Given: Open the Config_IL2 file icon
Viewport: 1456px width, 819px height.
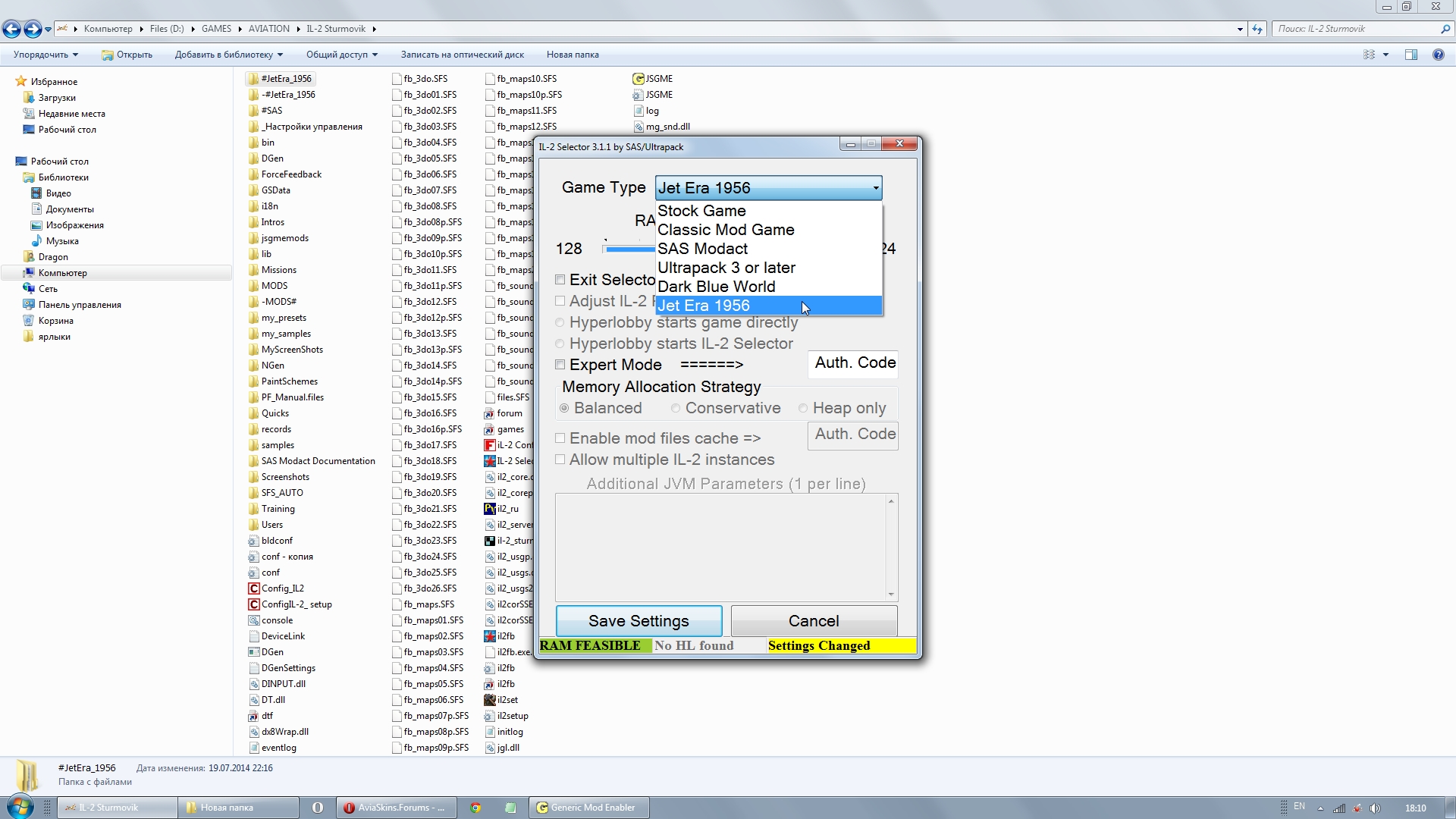Looking at the screenshot, I should 254,588.
